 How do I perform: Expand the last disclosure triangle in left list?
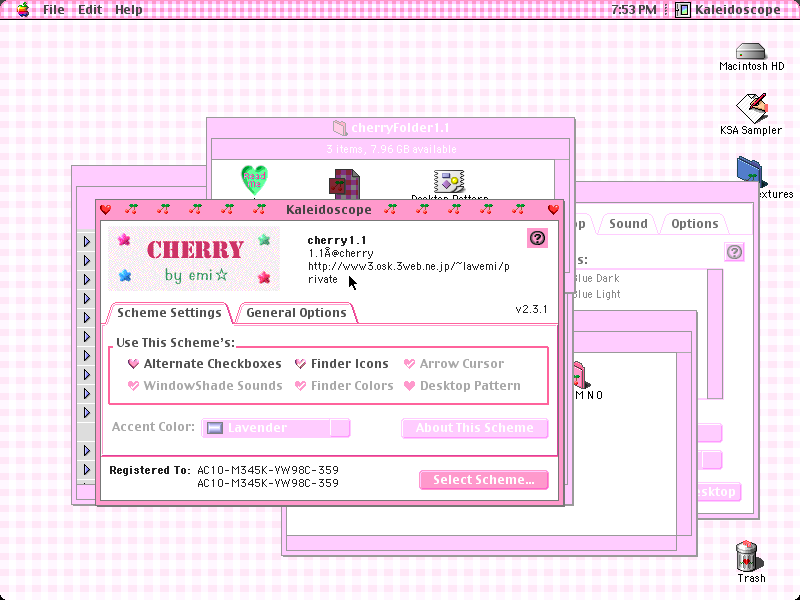click(87, 469)
